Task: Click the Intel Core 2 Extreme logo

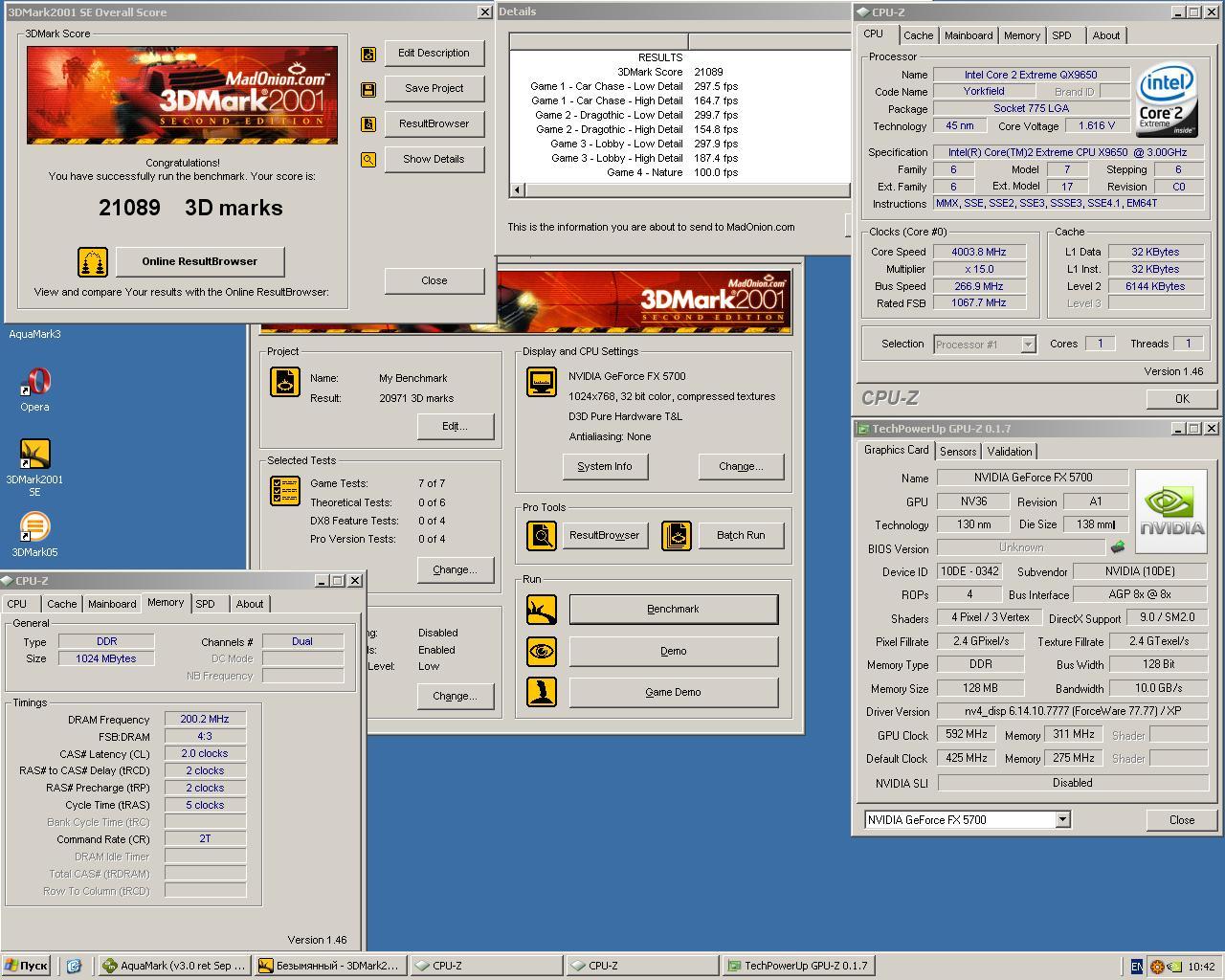Action: pyautogui.click(x=1167, y=101)
